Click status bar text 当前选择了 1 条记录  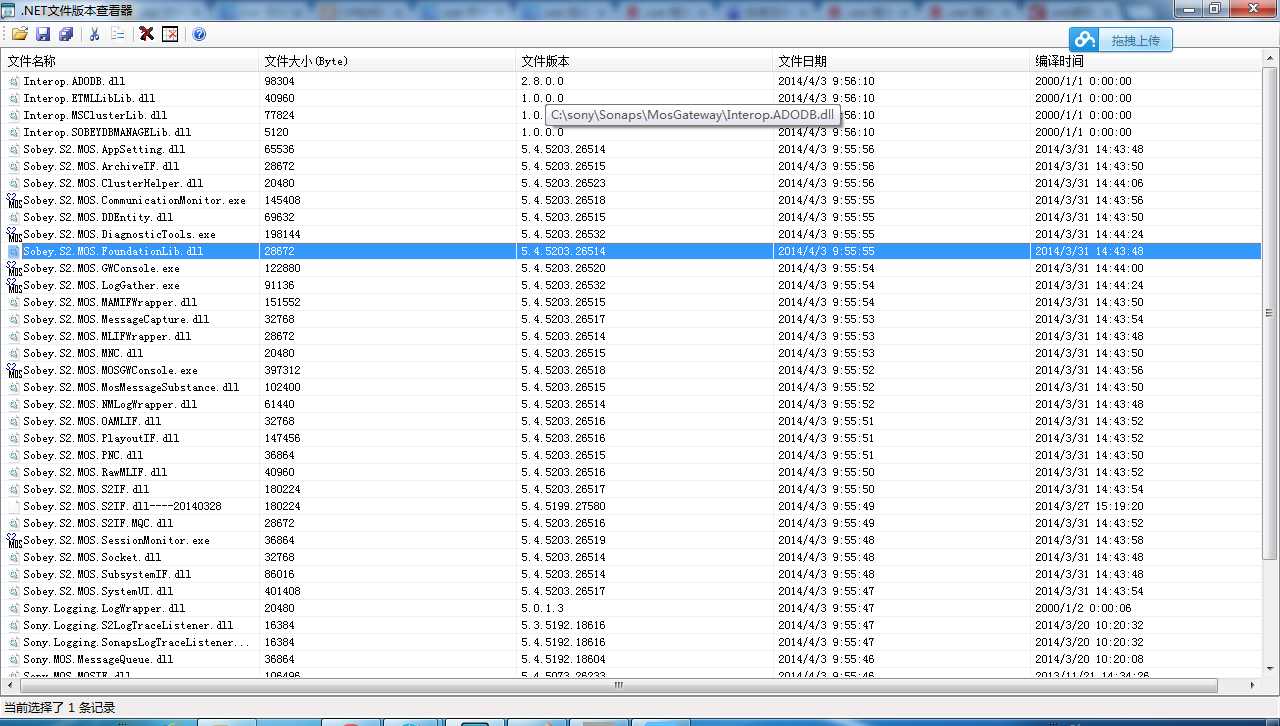[60, 708]
